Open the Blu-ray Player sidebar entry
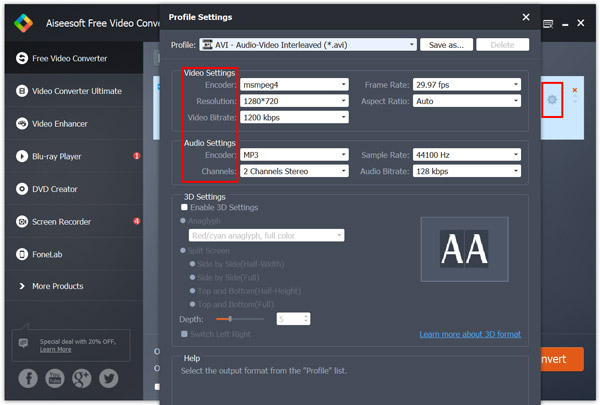This screenshot has width=600, height=405. [x=74, y=156]
